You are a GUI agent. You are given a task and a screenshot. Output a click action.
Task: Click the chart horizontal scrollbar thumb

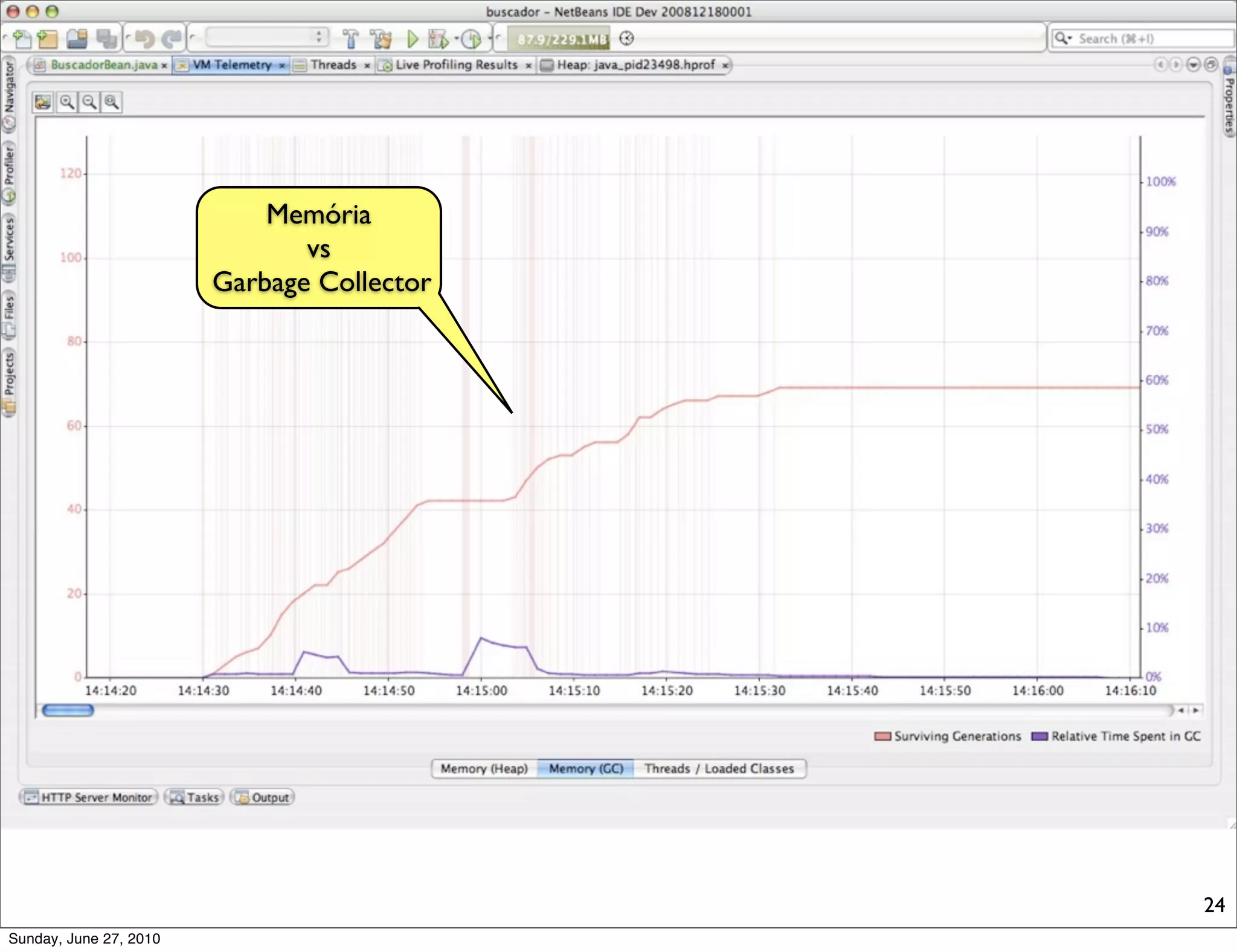(68, 710)
